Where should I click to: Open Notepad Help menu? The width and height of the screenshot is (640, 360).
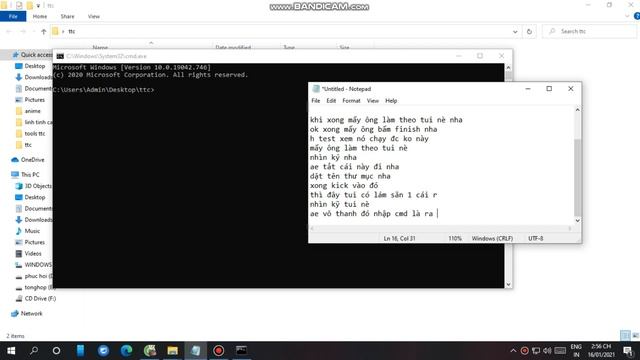[x=391, y=100]
